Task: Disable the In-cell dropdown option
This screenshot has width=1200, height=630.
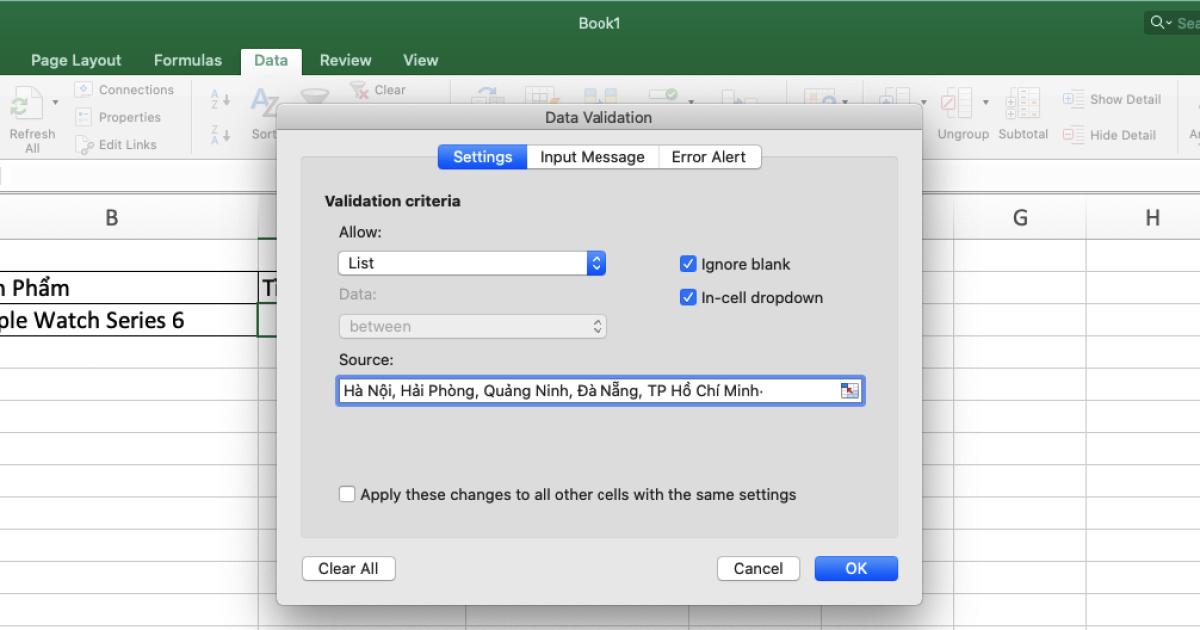Action: pos(687,297)
